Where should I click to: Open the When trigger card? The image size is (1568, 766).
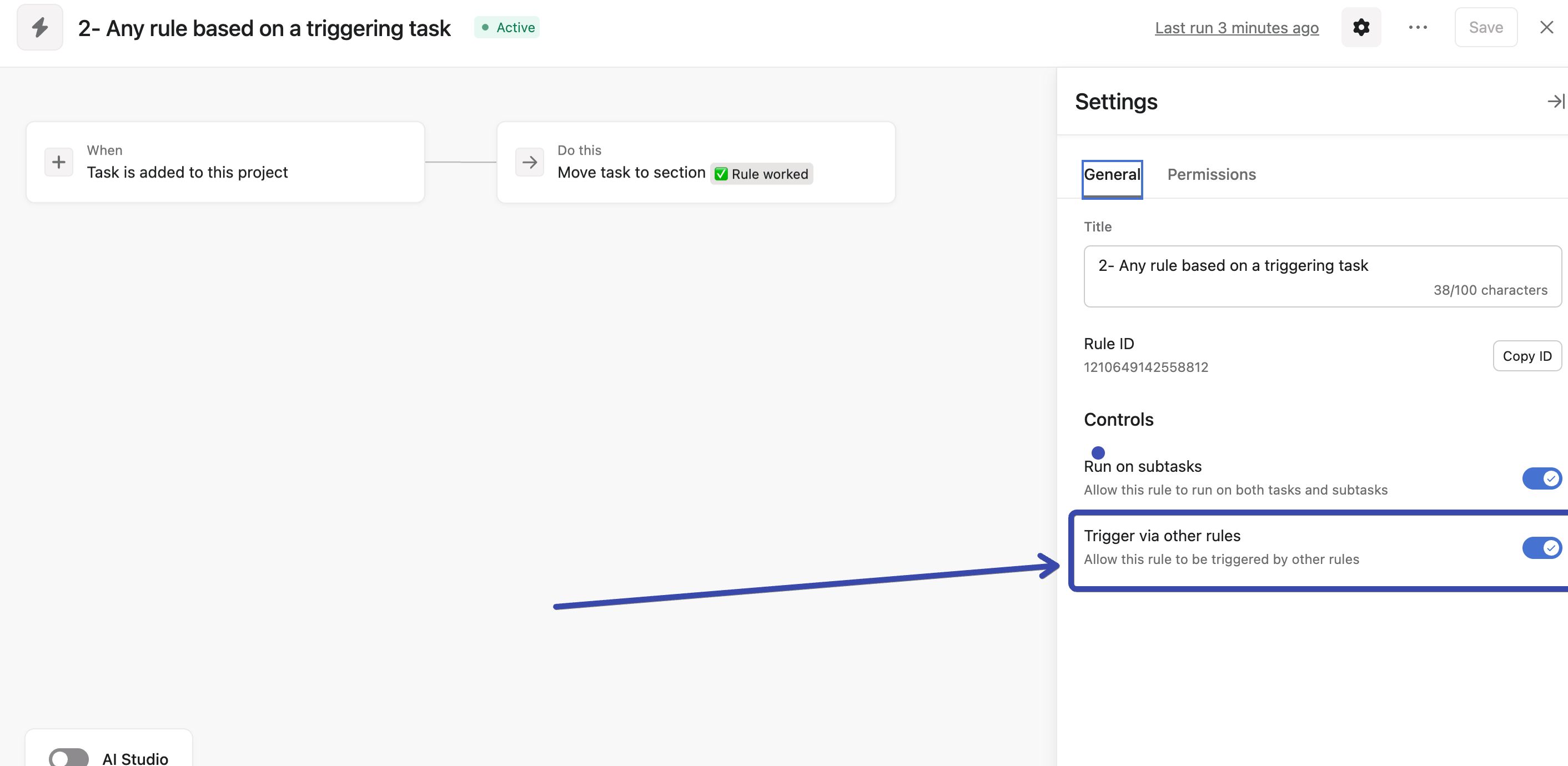(x=225, y=162)
